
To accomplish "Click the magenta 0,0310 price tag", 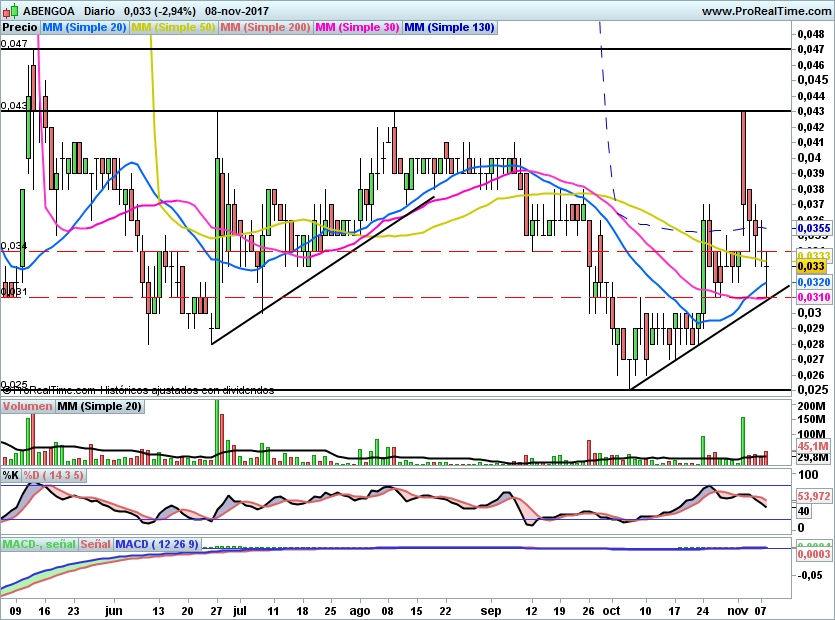I will (x=813, y=298).
